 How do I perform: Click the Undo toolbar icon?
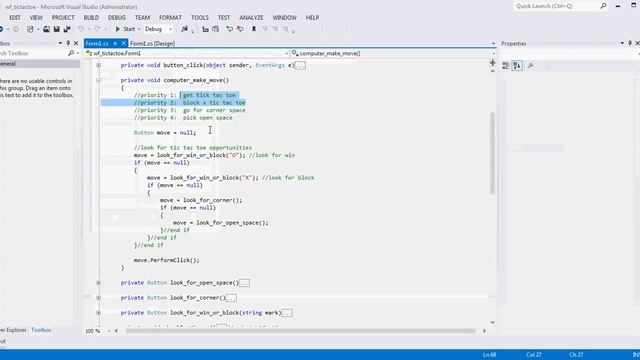81,29
